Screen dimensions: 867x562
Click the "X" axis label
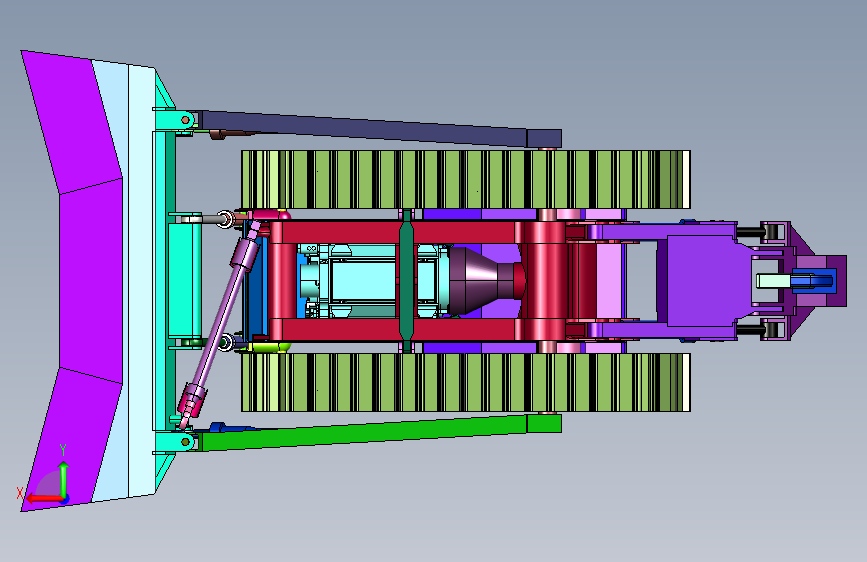(x=20, y=493)
